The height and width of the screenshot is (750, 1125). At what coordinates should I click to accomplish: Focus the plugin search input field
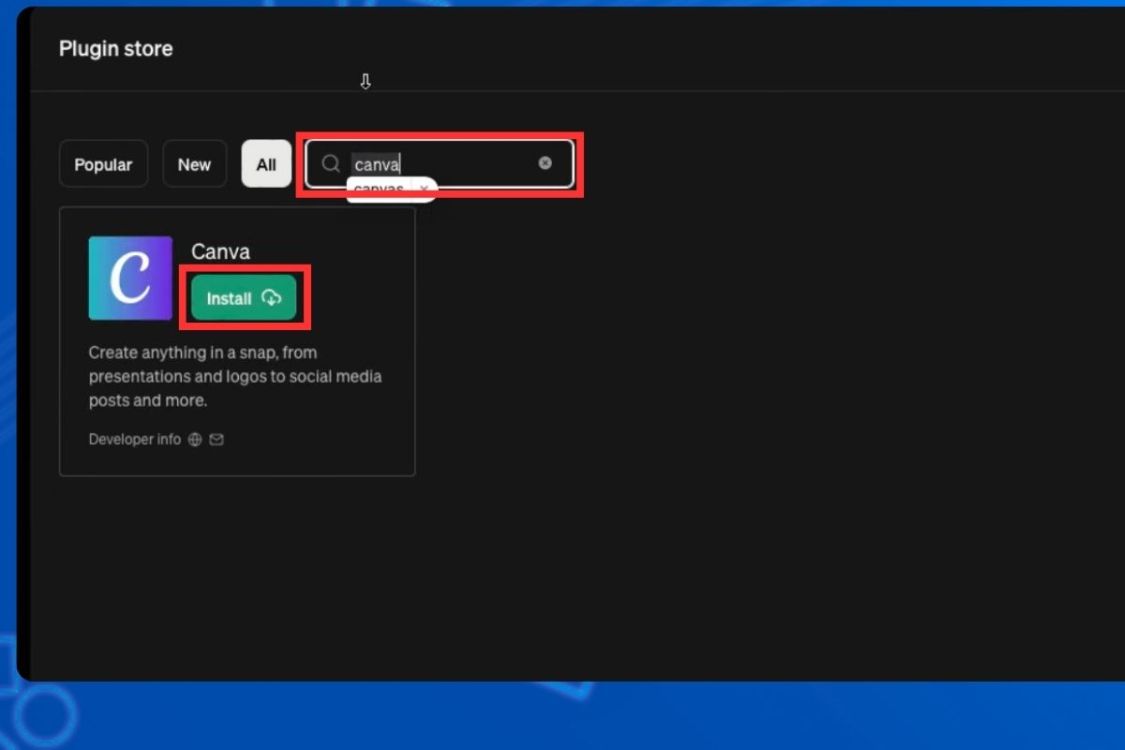coord(470,164)
